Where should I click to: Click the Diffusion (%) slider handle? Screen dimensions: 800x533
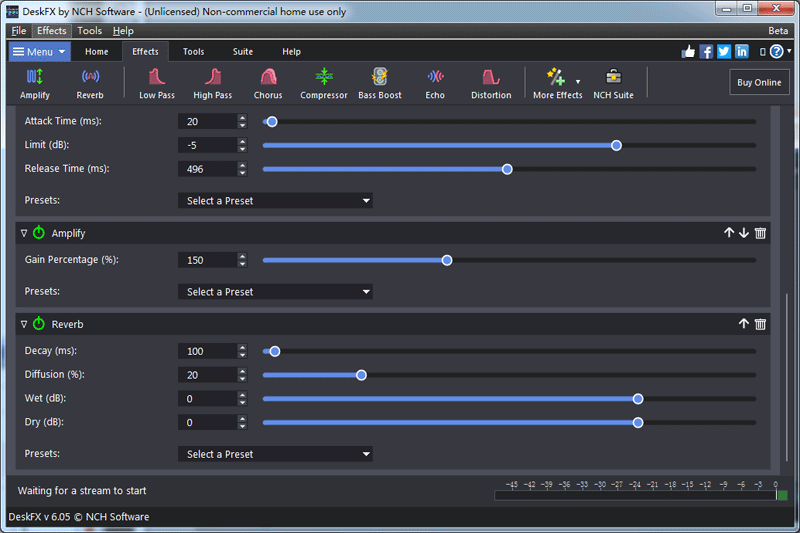[361, 375]
